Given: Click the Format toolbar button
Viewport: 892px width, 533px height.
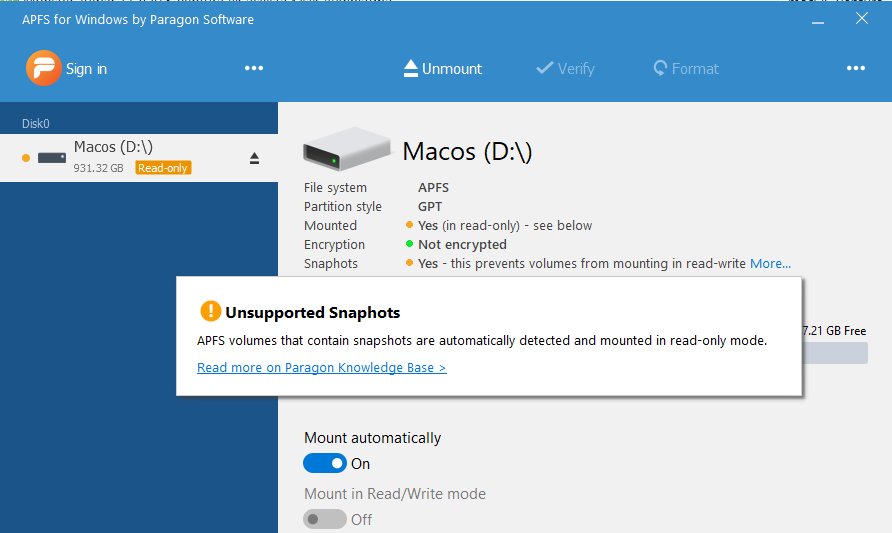Looking at the screenshot, I should (x=686, y=68).
